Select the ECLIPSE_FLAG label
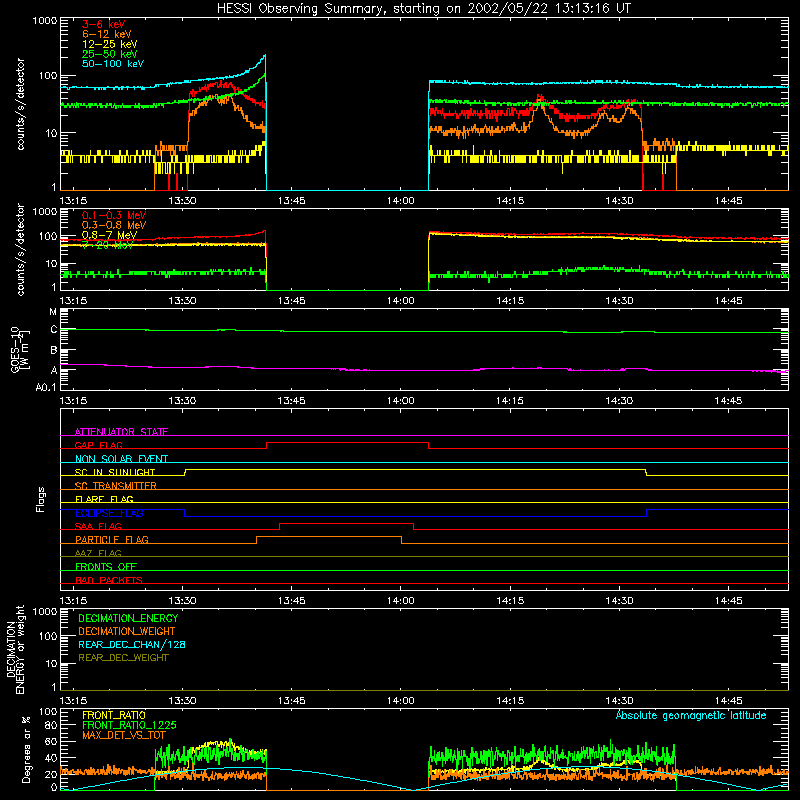The height and width of the screenshot is (800, 800). tap(109, 513)
